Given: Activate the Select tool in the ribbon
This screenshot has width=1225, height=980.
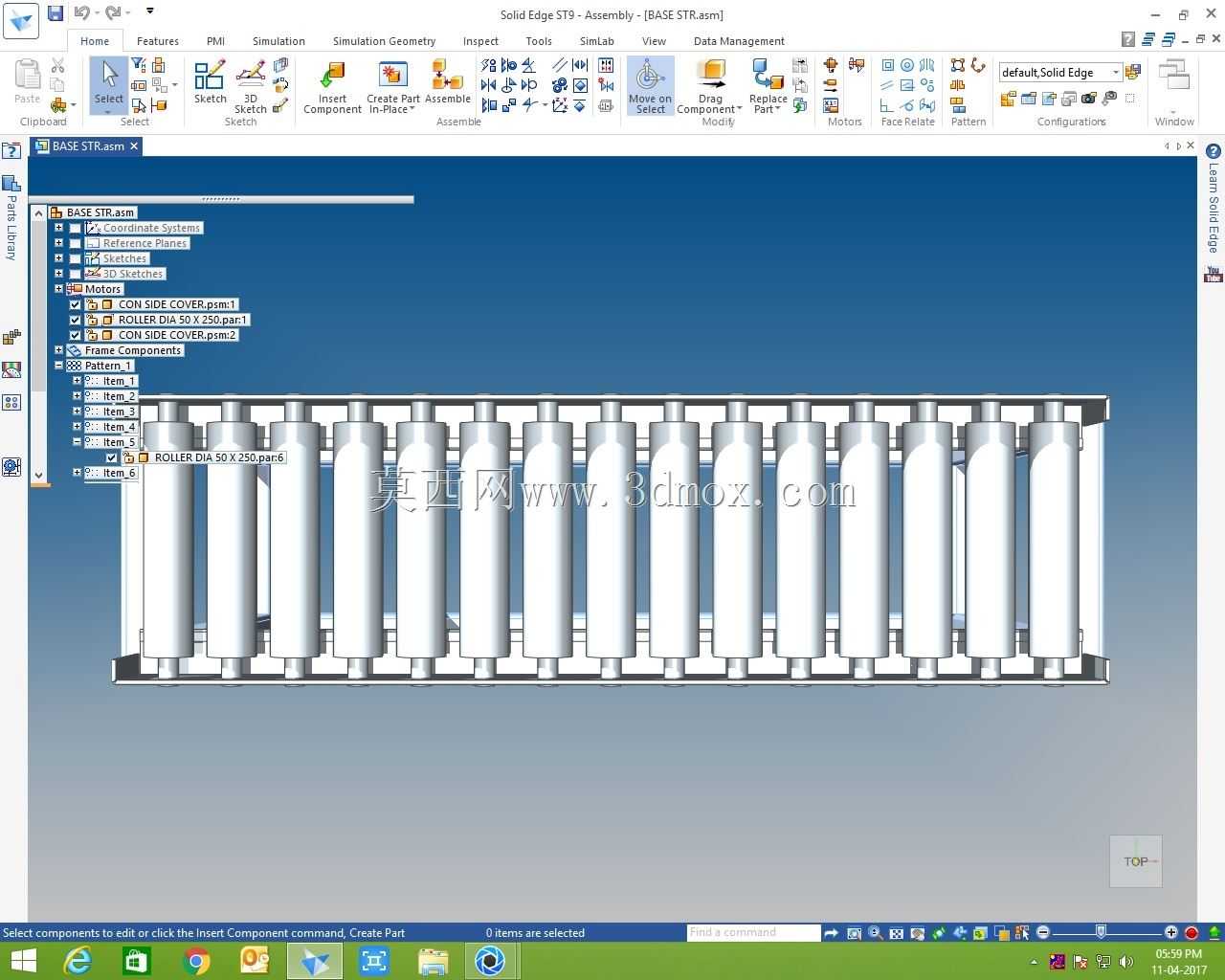Looking at the screenshot, I should 108,82.
